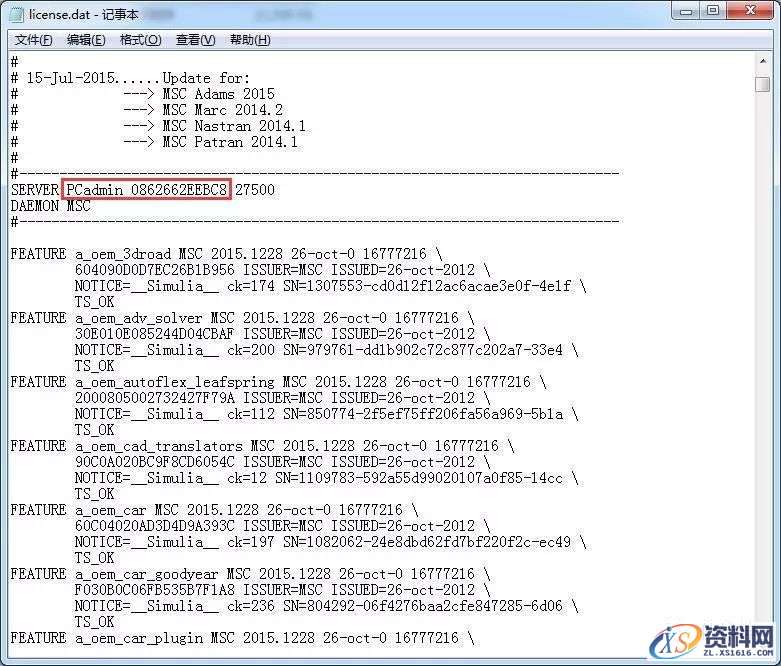
Task: Click 'ck=112' value
Action: click(x=251, y=414)
